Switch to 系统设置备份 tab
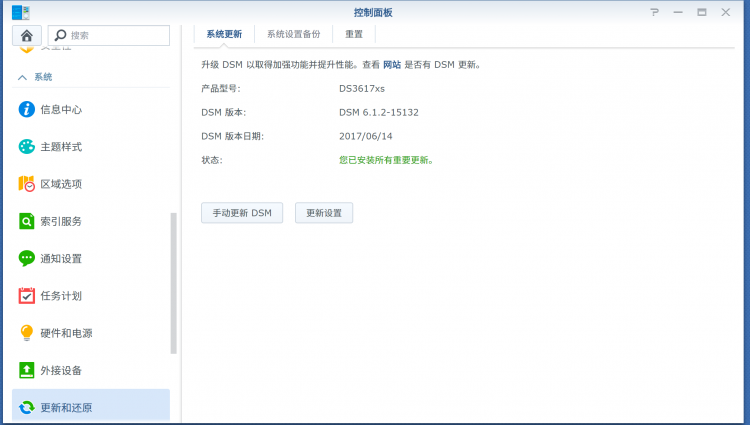This screenshot has height=425, width=750. [294, 34]
